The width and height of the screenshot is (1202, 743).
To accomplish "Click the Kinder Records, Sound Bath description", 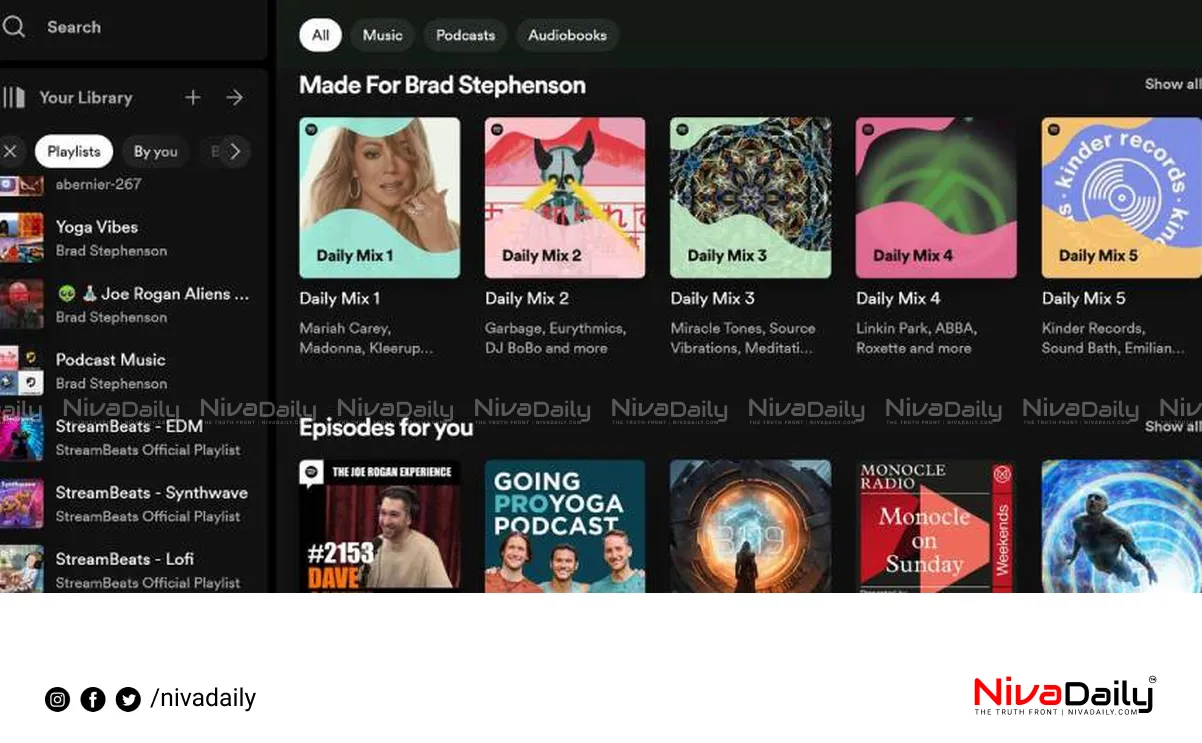I will (x=1113, y=338).
